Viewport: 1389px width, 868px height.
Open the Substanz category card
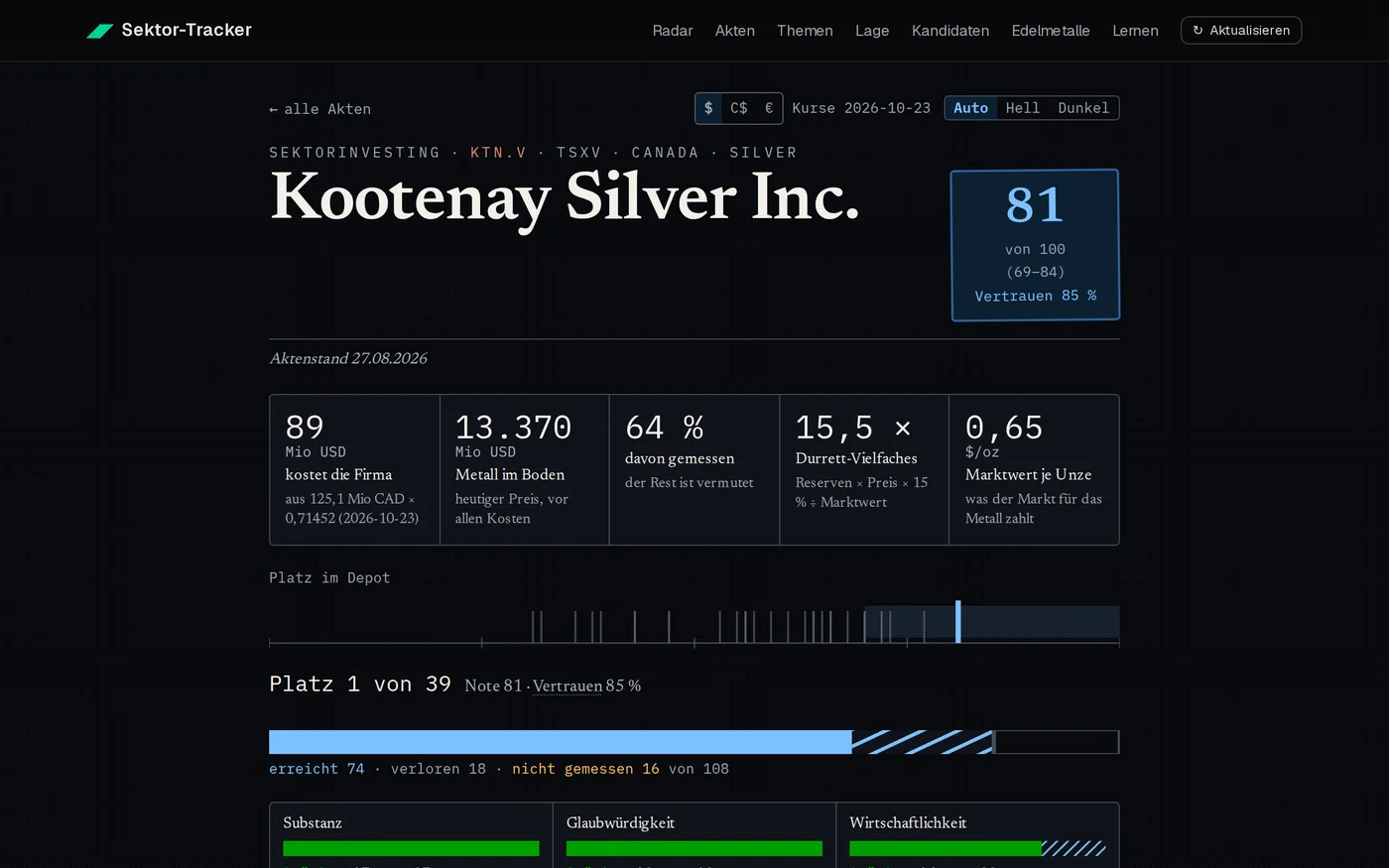(x=411, y=835)
